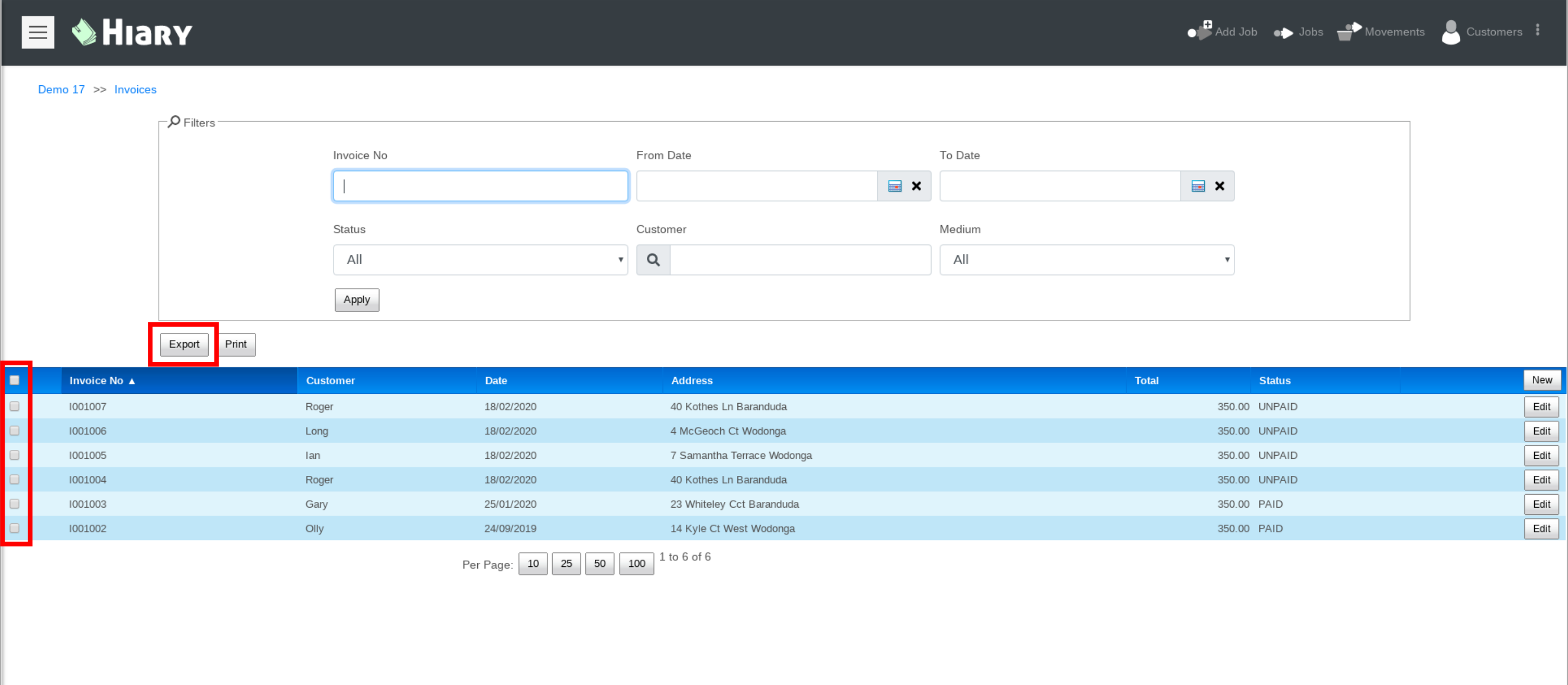Show 50 invoices per page
The height and width of the screenshot is (685, 1568).
600,564
